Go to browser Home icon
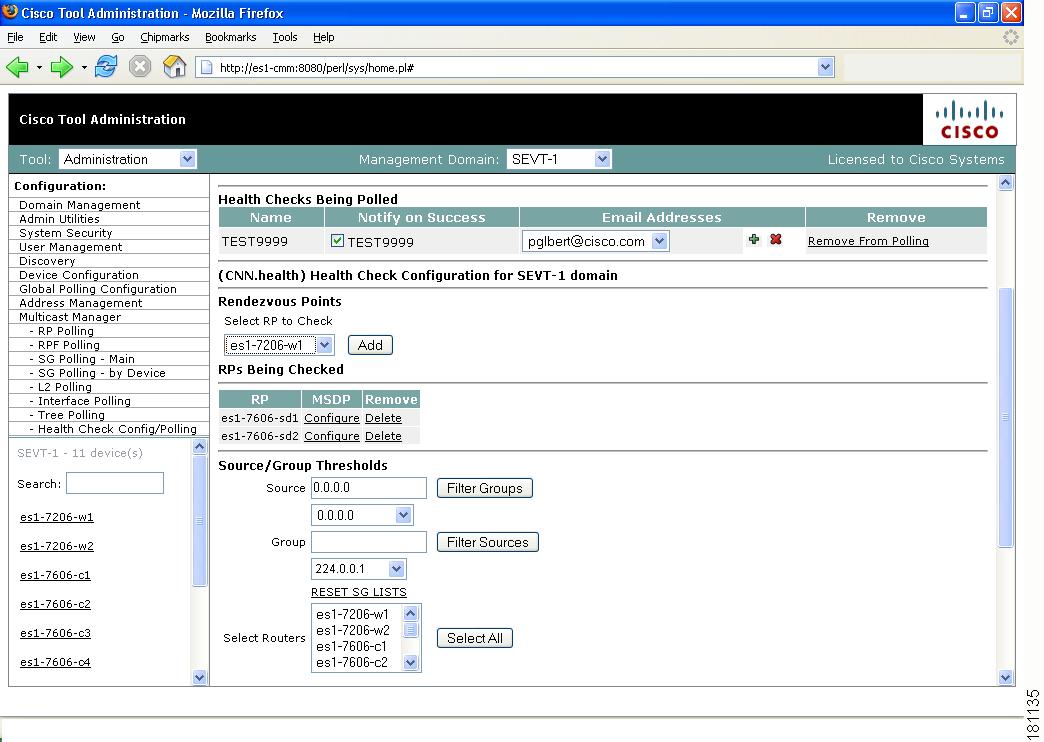 pyautogui.click(x=174, y=67)
